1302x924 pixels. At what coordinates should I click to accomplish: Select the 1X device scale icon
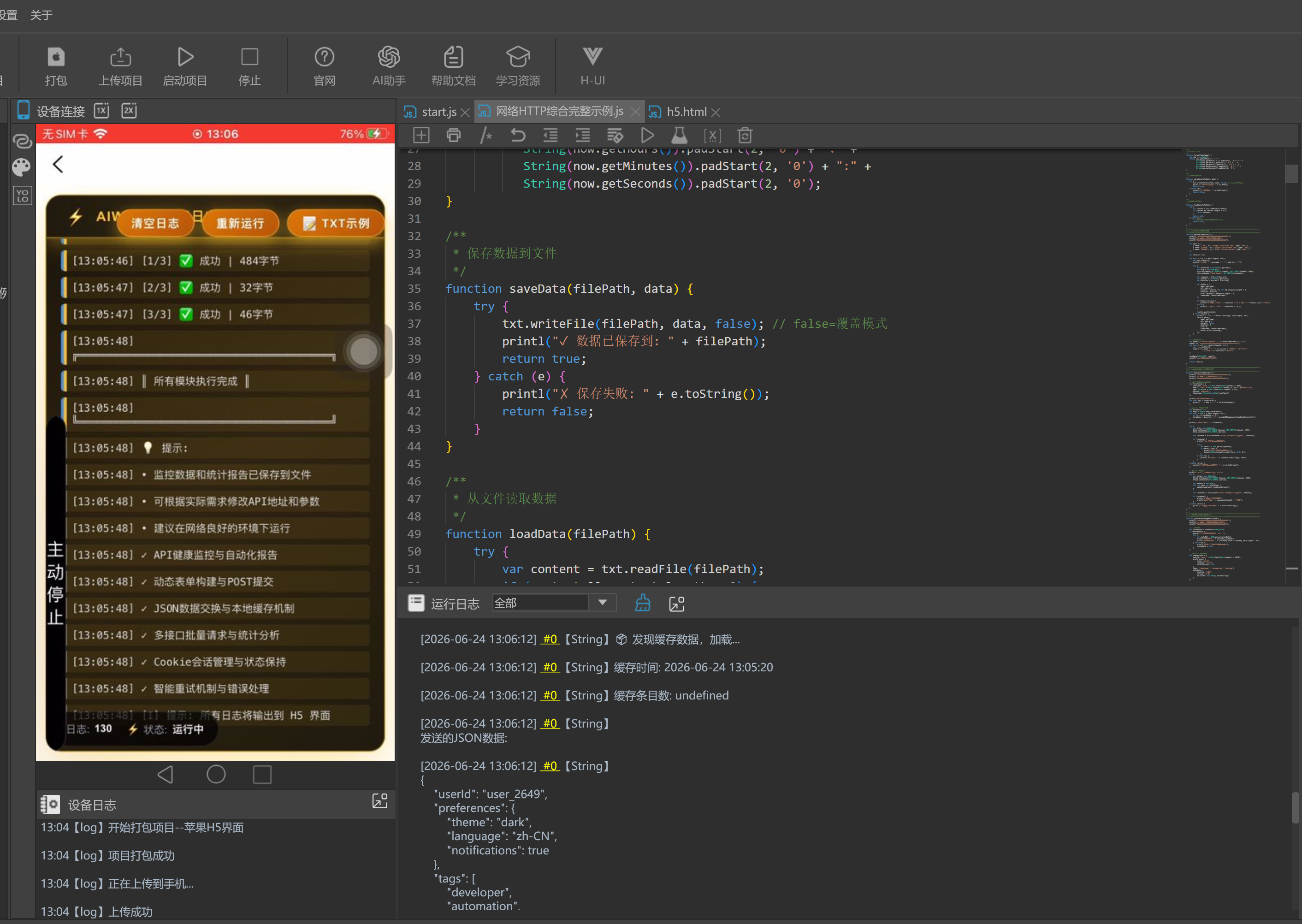pyautogui.click(x=102, y=110)
